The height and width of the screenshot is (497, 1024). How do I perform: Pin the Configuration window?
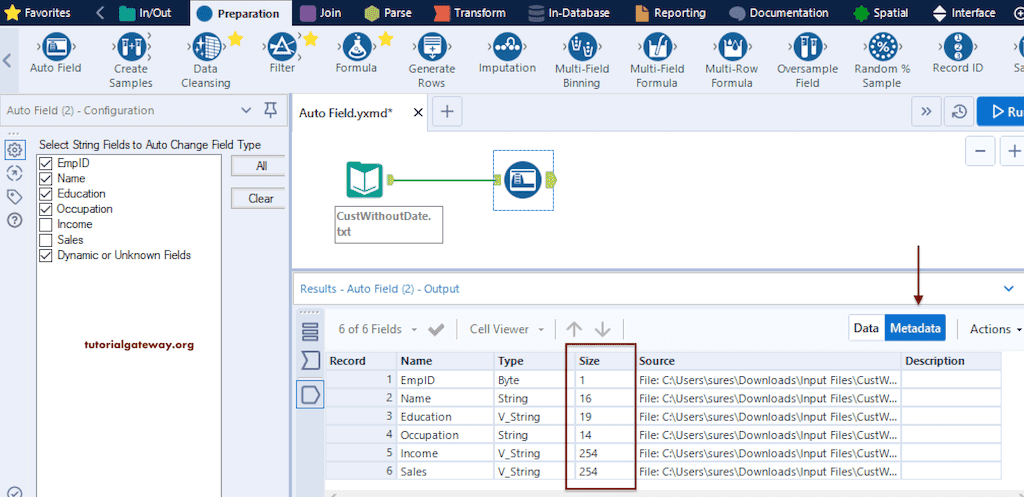click(x=270, y=110)
